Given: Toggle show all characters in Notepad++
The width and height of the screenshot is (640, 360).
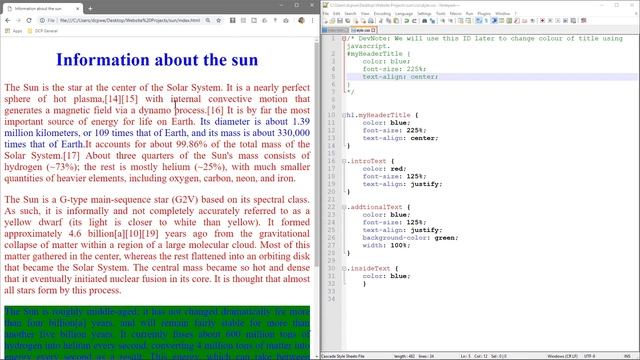Looking at the screenshot, I should click(486, 20).
